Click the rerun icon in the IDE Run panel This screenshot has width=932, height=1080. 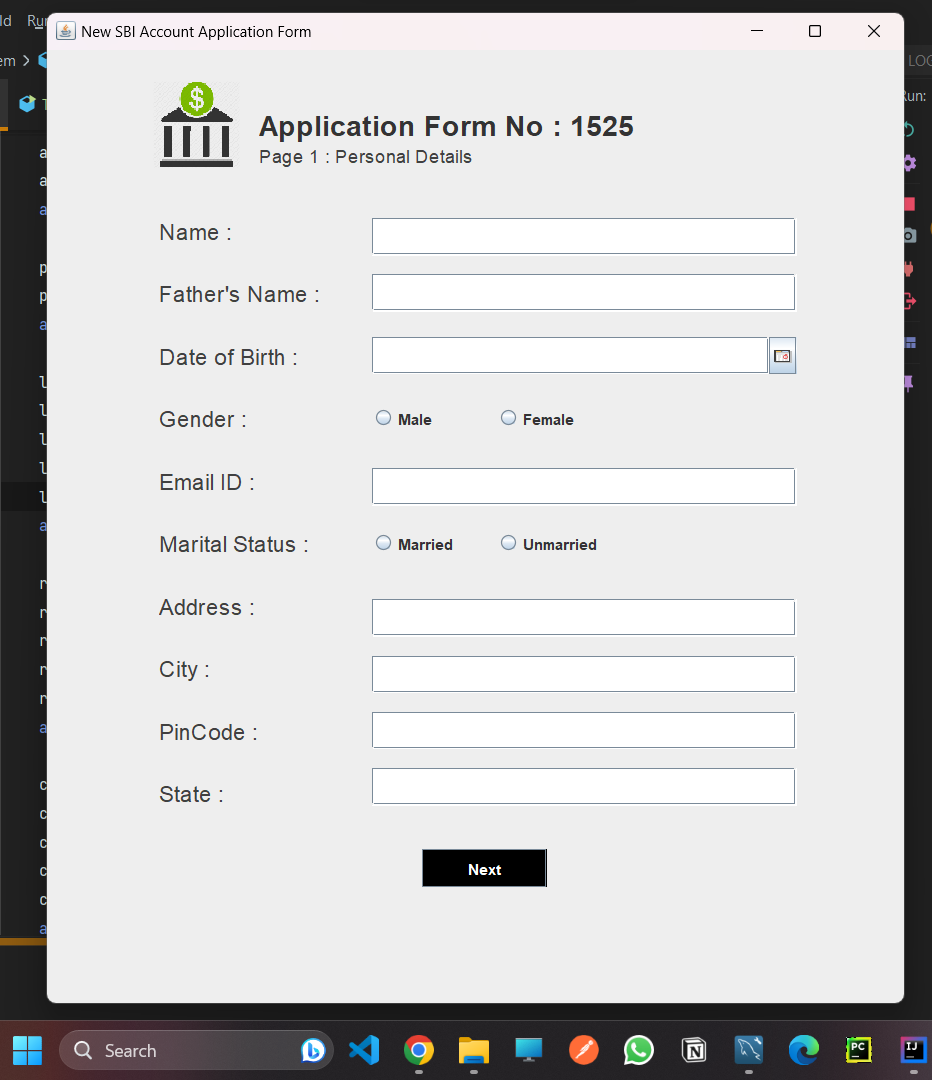coord(909,129)
